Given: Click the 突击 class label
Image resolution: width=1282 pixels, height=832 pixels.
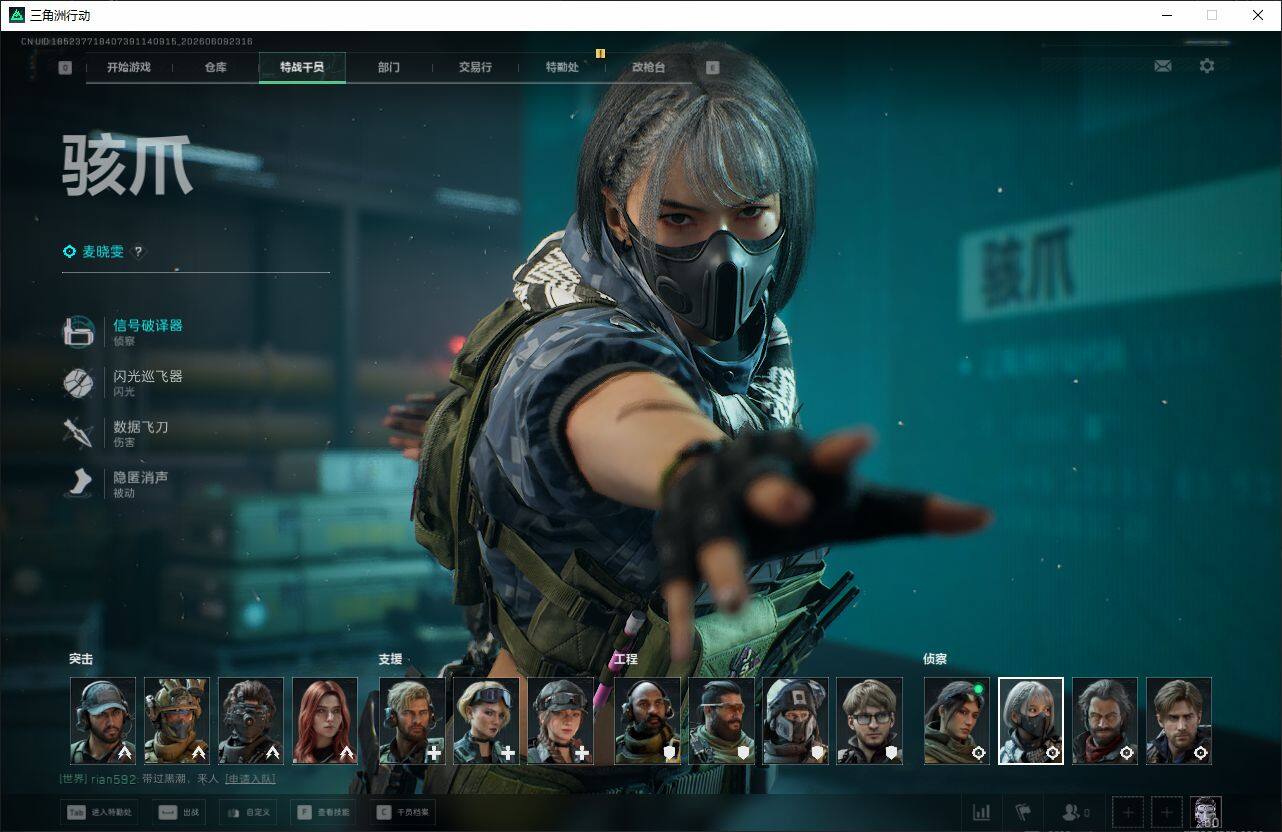Looking at the screenshot, I should point(81,659).
